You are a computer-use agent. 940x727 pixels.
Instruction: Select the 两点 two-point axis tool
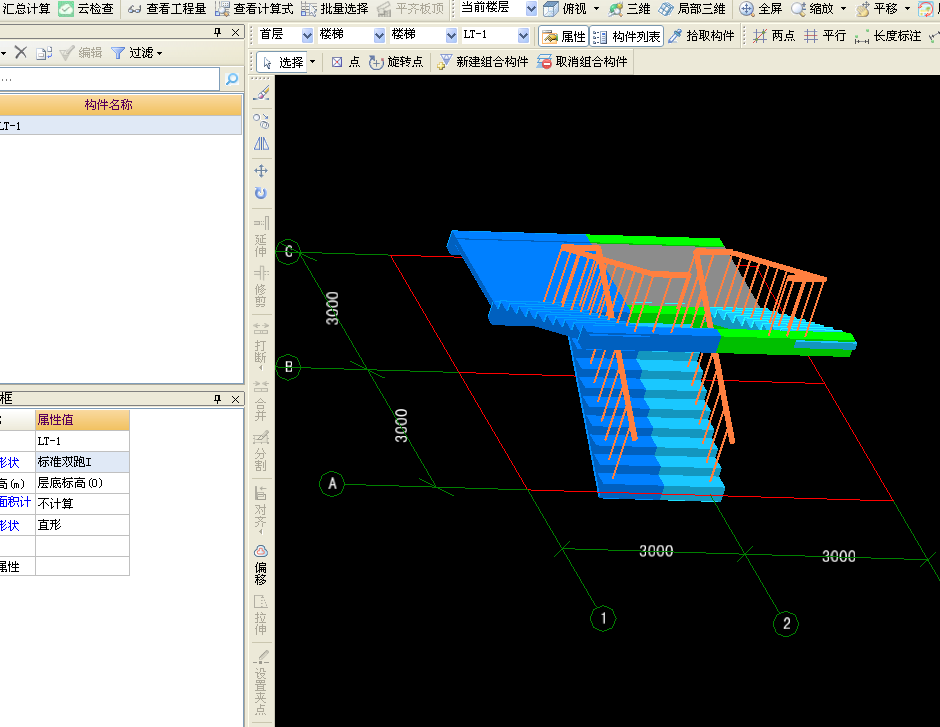pos(774,36)
